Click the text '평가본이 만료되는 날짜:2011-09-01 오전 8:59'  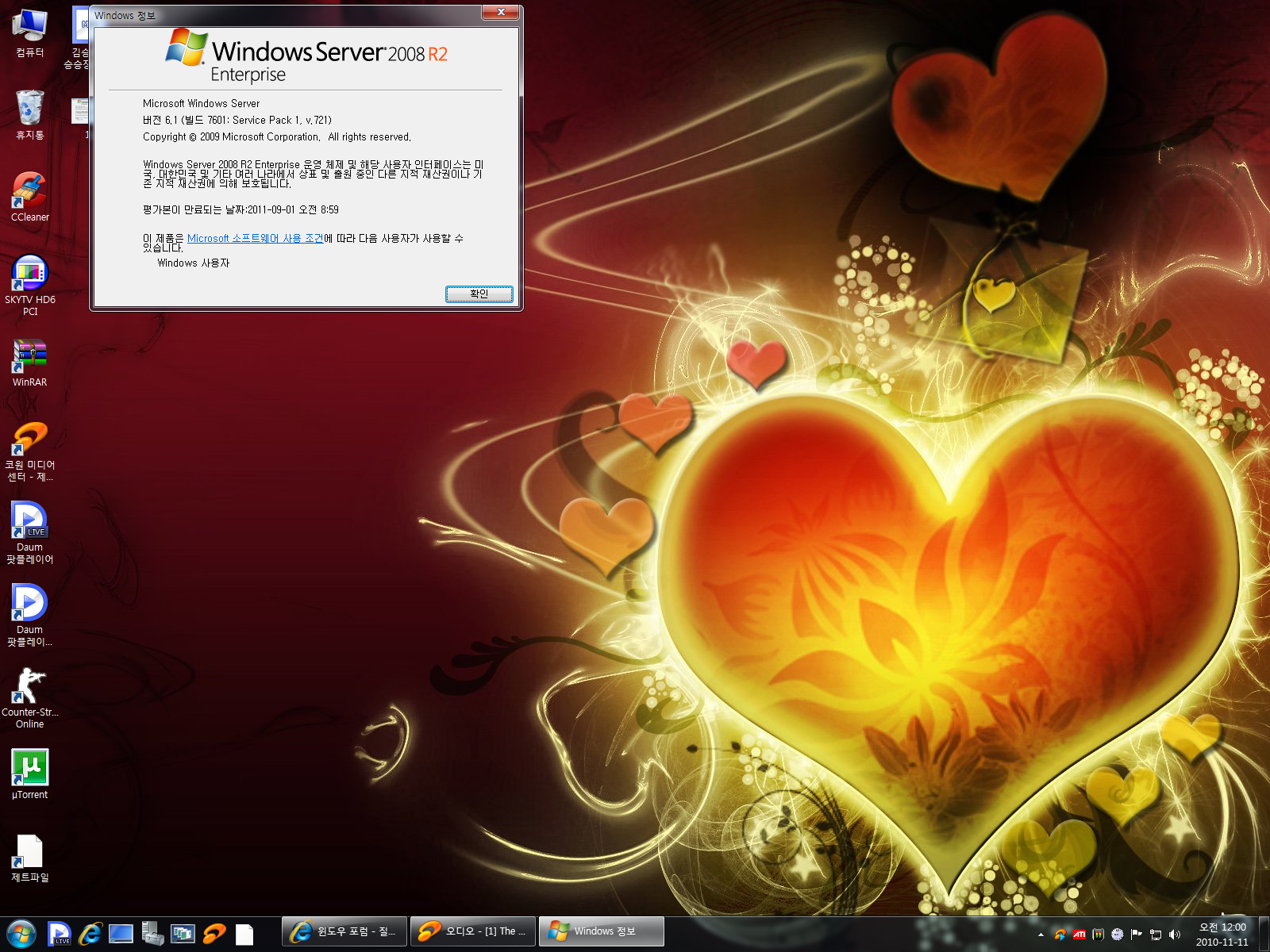241,210
